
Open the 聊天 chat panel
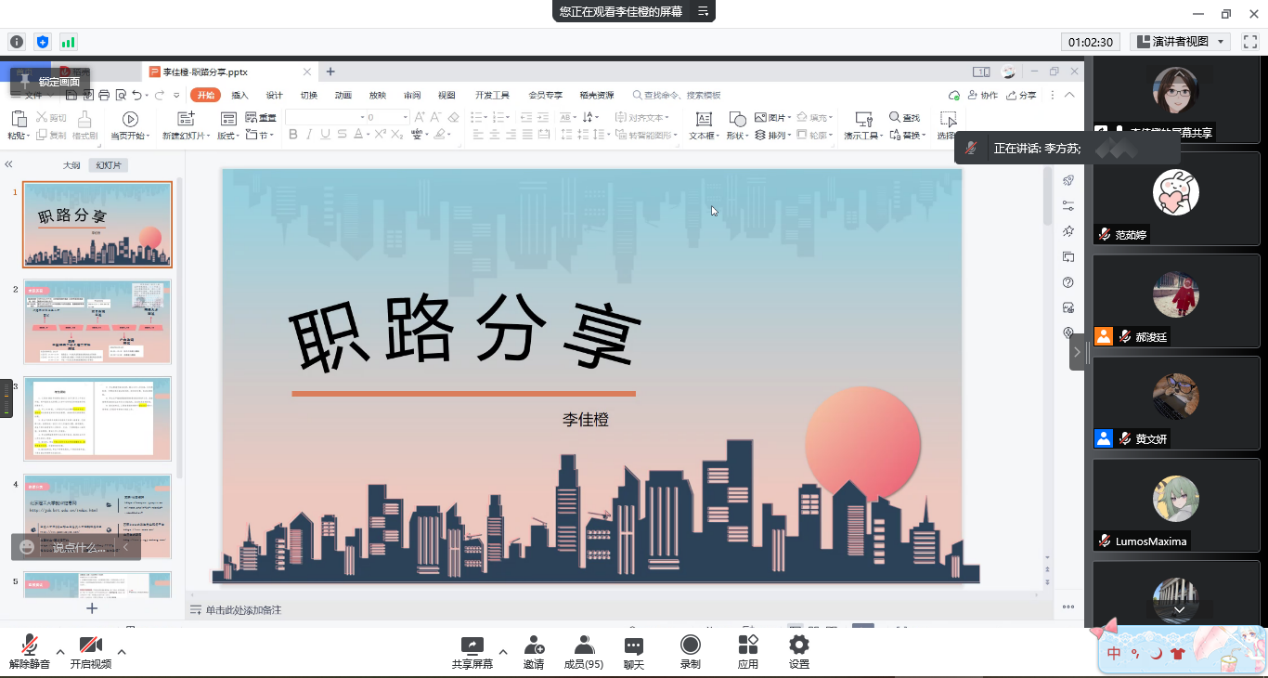pyautogui.click(x=633, y=651)
